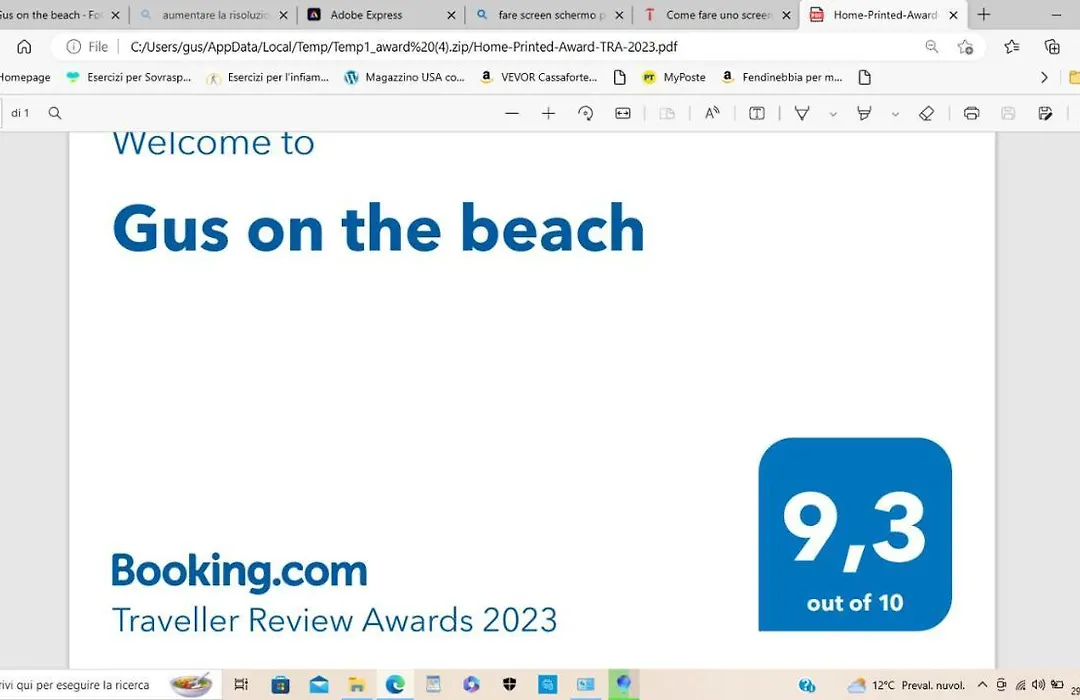
Task: Close the Adobe Express tab
Action: [x=451, y=15]
